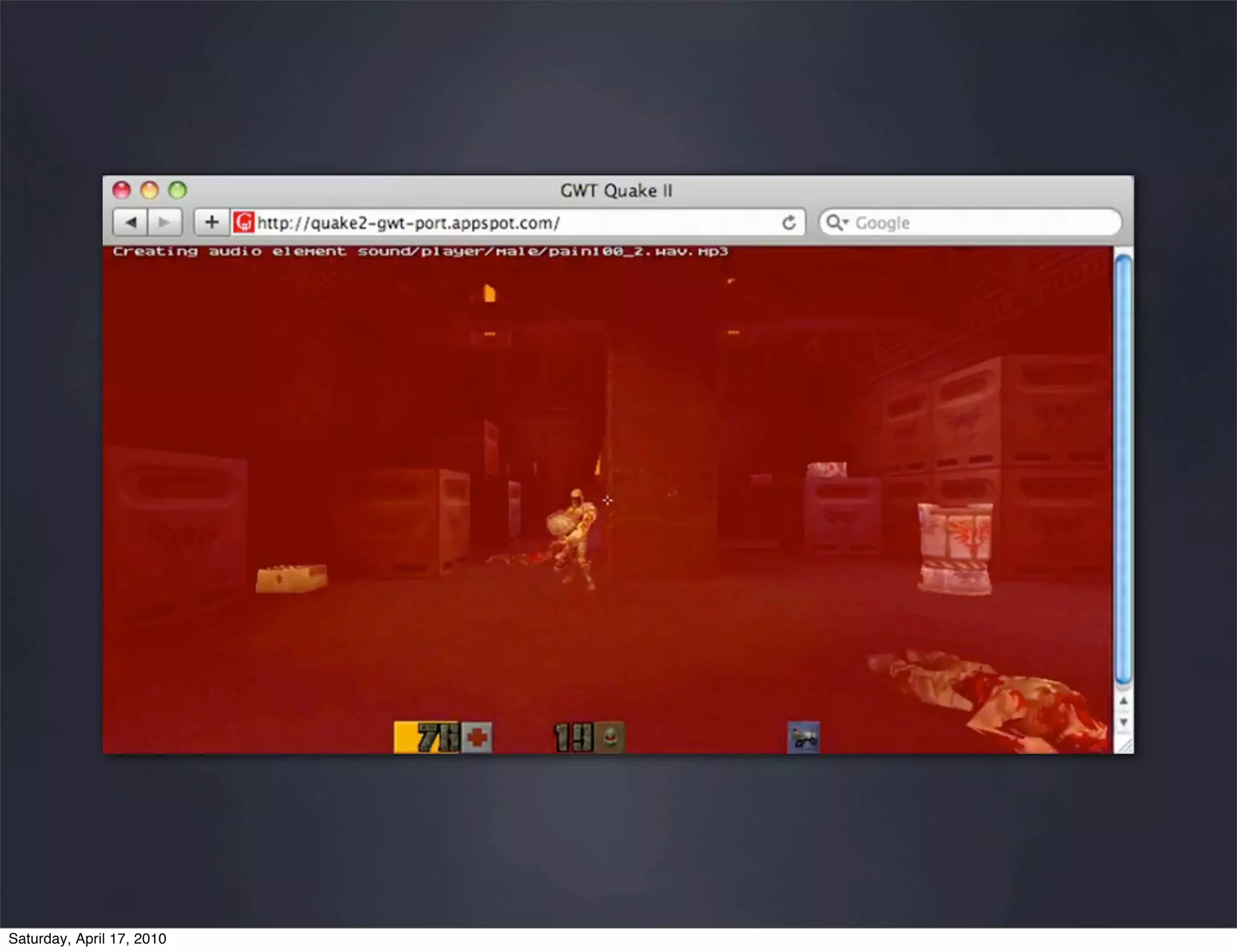Click the yellow minimize window button
The width and height of the screenshot is (1237, 952).
[149, 190]
